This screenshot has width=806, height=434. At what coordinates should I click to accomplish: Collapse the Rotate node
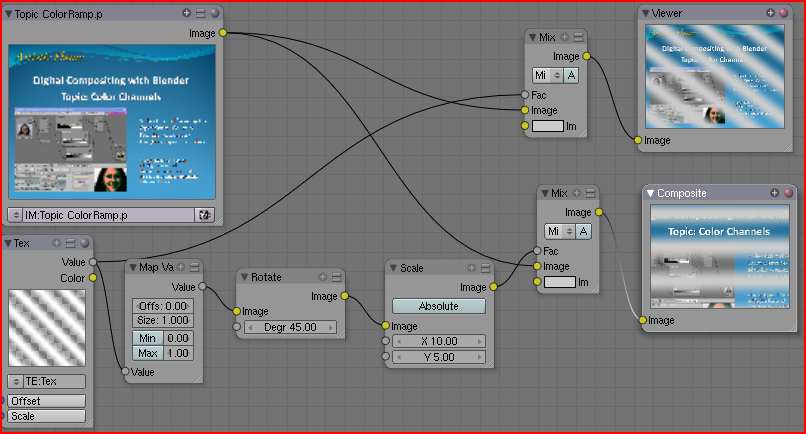coord(245,277)
